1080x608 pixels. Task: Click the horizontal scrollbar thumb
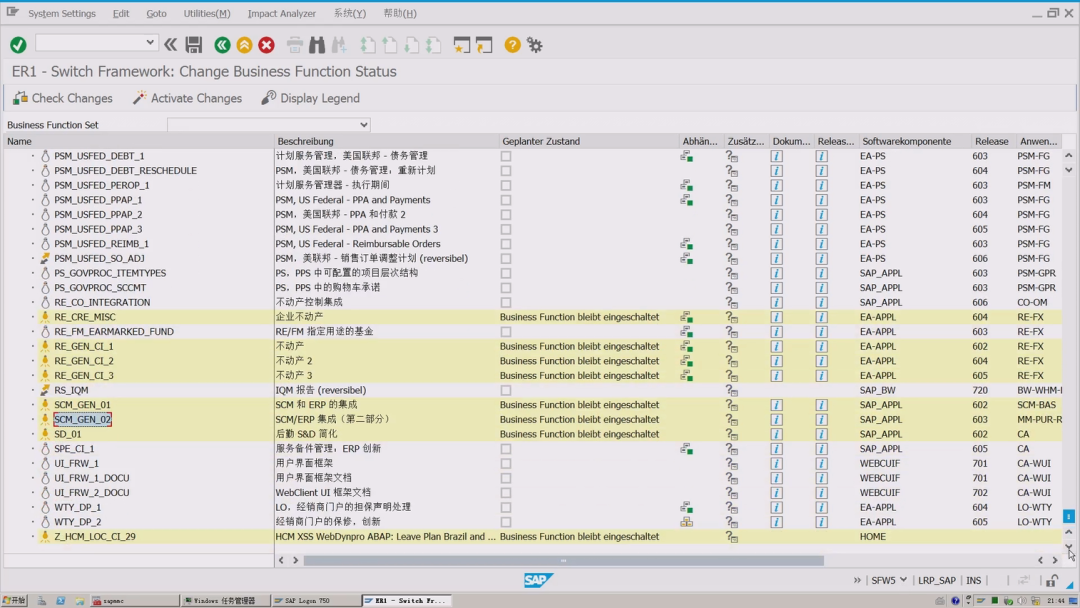563,560
